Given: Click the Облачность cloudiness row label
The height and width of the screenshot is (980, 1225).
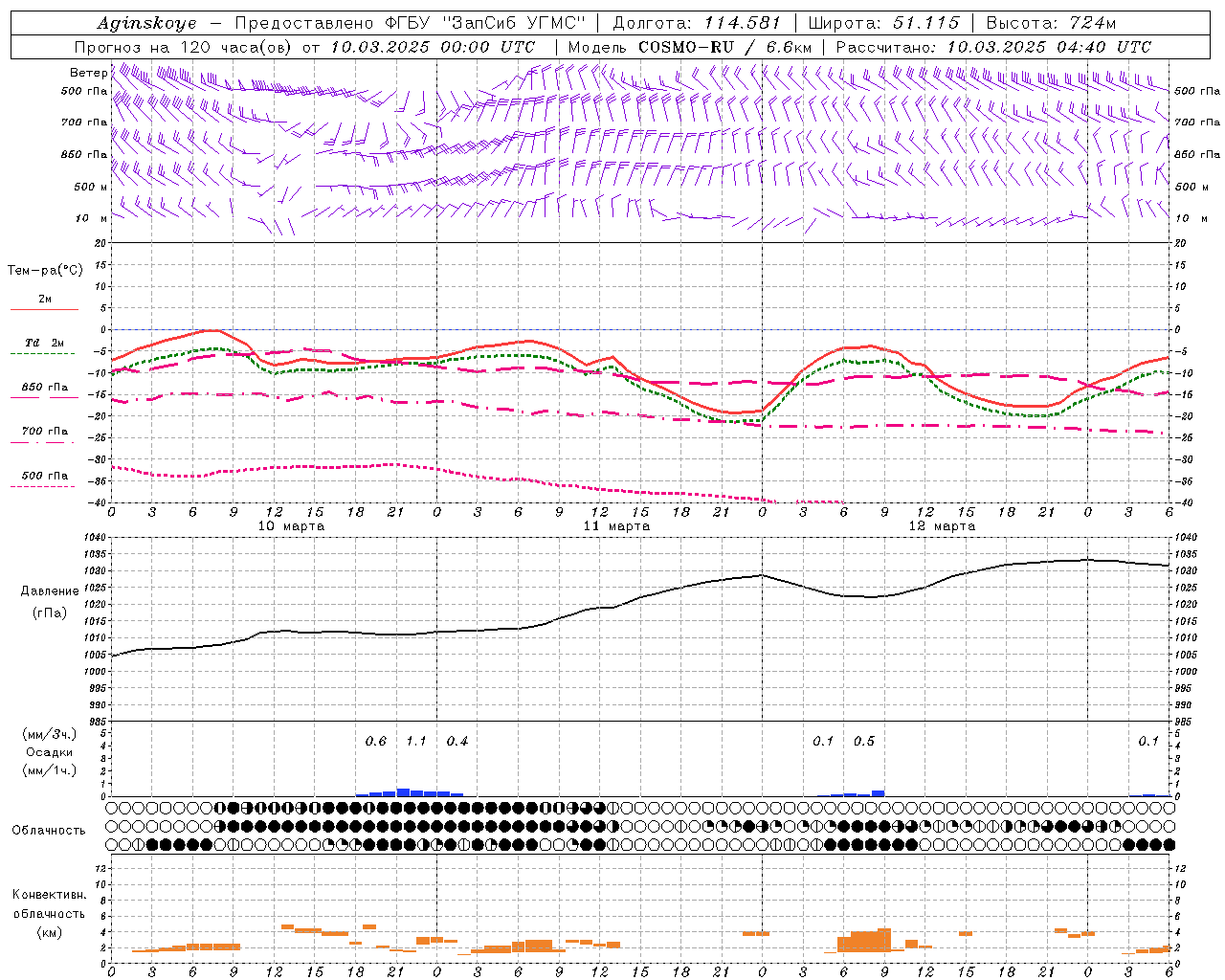Looking at the screenshot, I should coord(49,831).
